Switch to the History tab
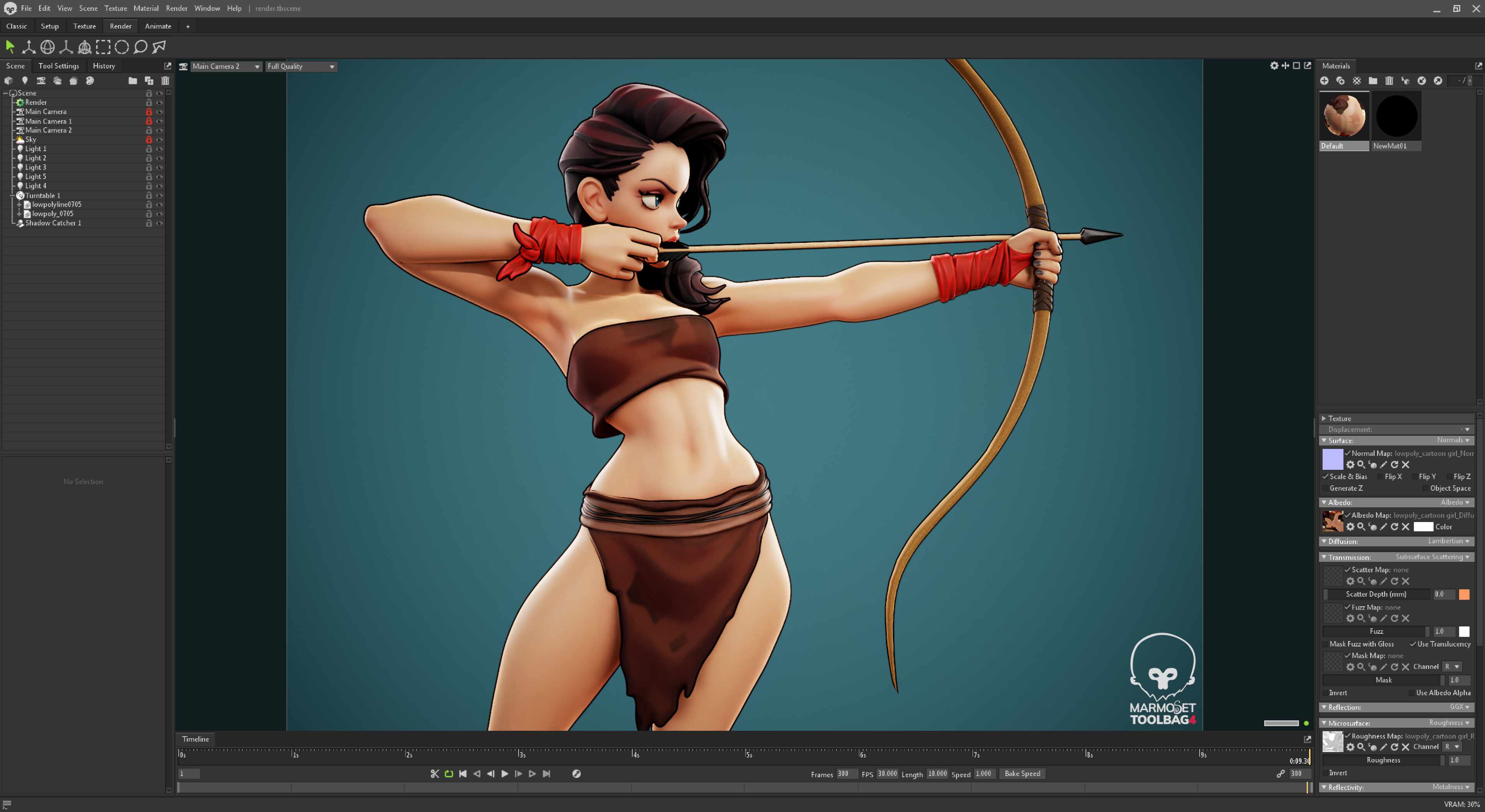This screenshot has height=812, width=1485. click(x=104, y=66)
